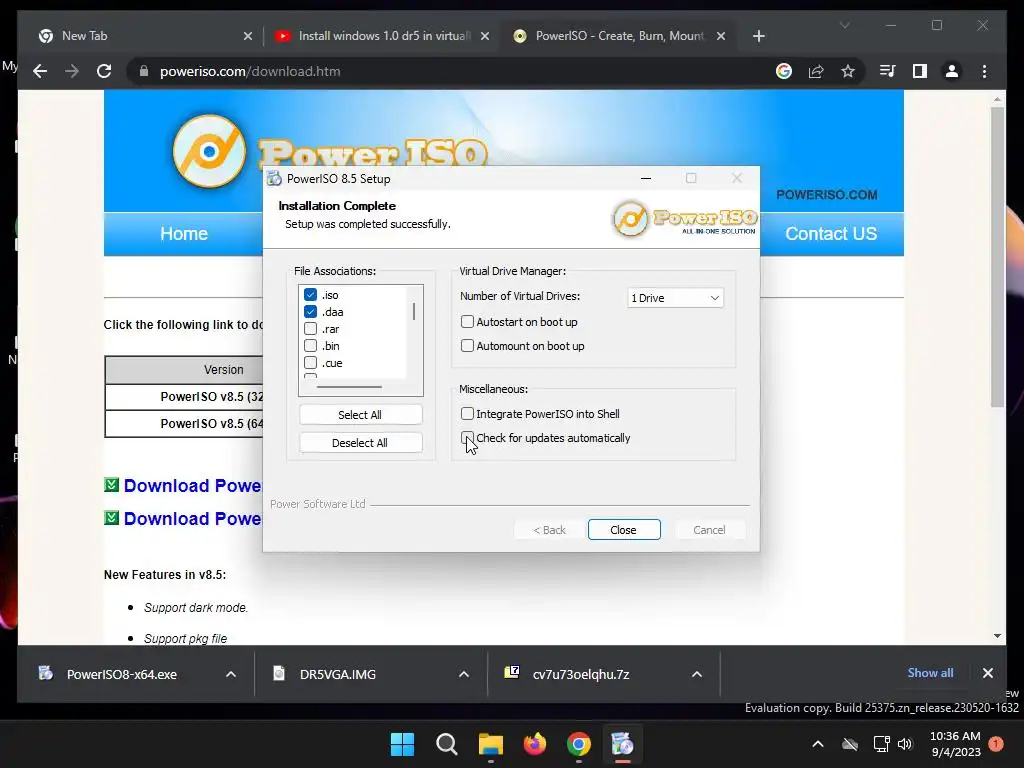The height and width of the screenshot is (768, 1024).
Task: Open the notification bell badge
Action: pyautogui.click(x=996, y=744)
